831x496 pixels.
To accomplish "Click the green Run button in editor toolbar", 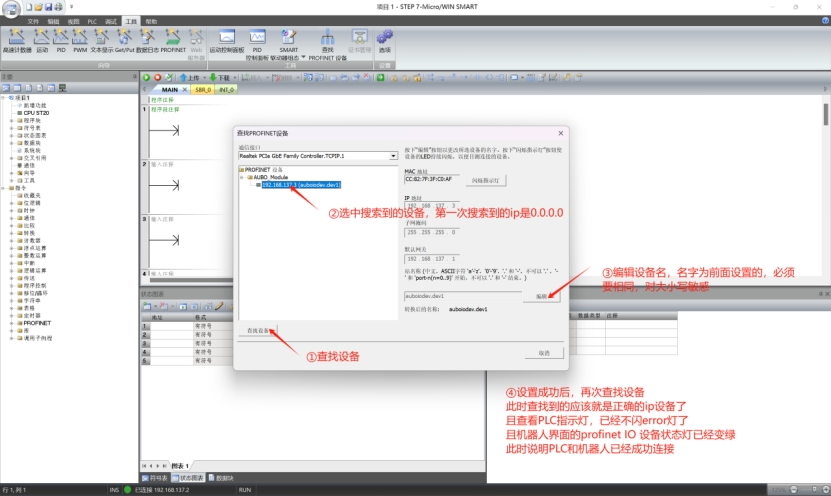I will [146, 77].
